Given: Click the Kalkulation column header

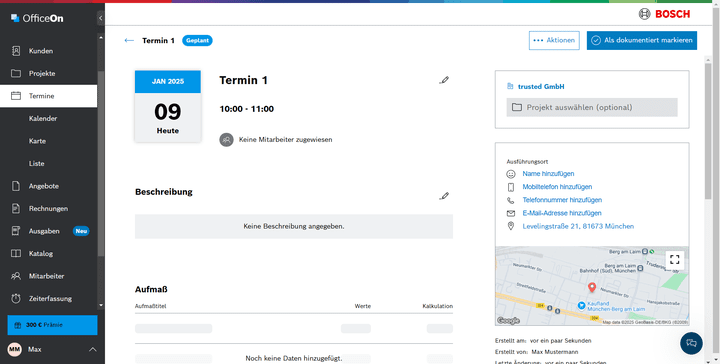Looking at the screenshot, I should (438, 306).
